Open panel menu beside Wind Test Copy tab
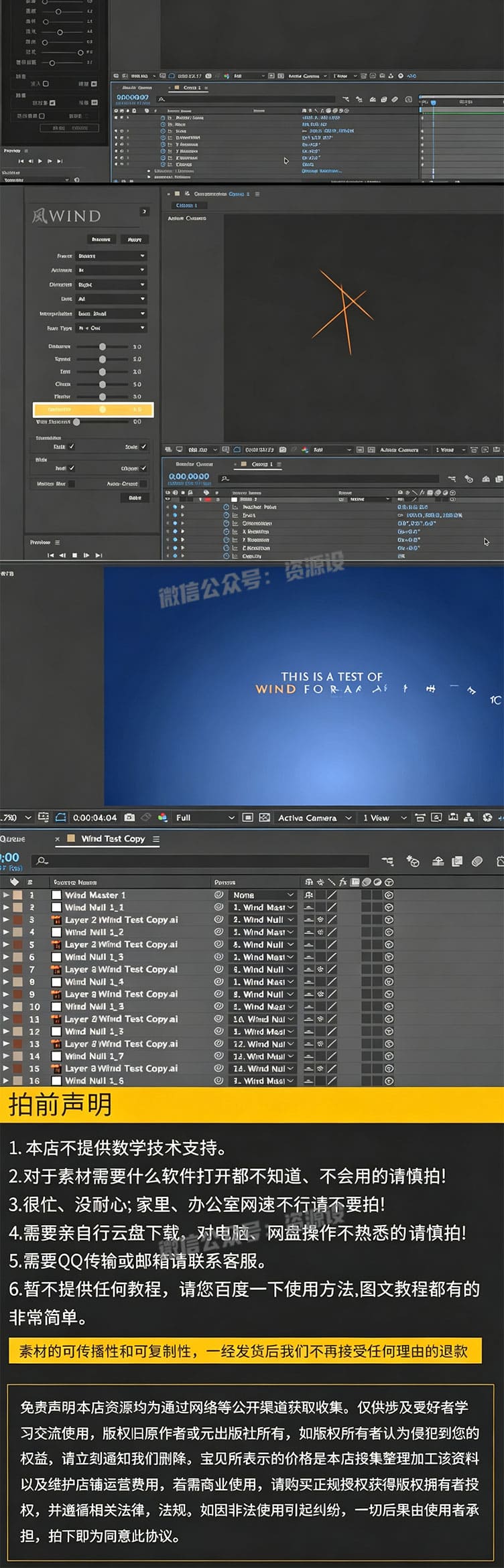Viewport: 504px width, 1568px height. 156,839
